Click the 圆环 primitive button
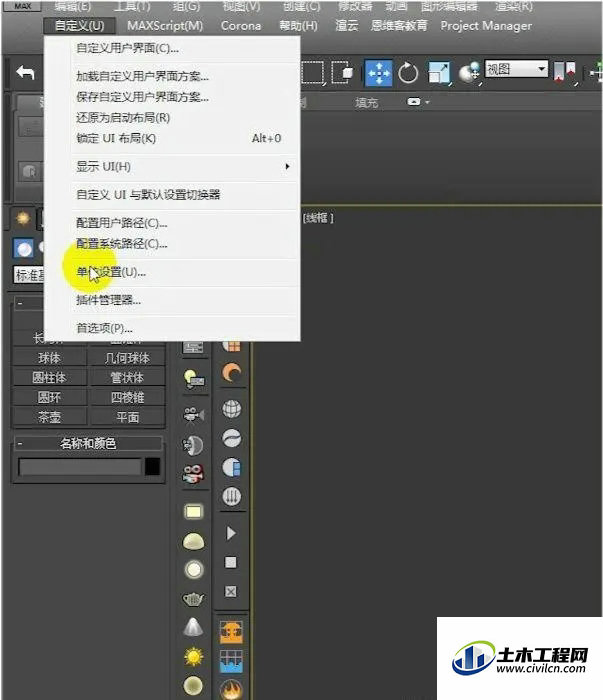Viewport: 603px width, 700px height. [x=49, y=397]
